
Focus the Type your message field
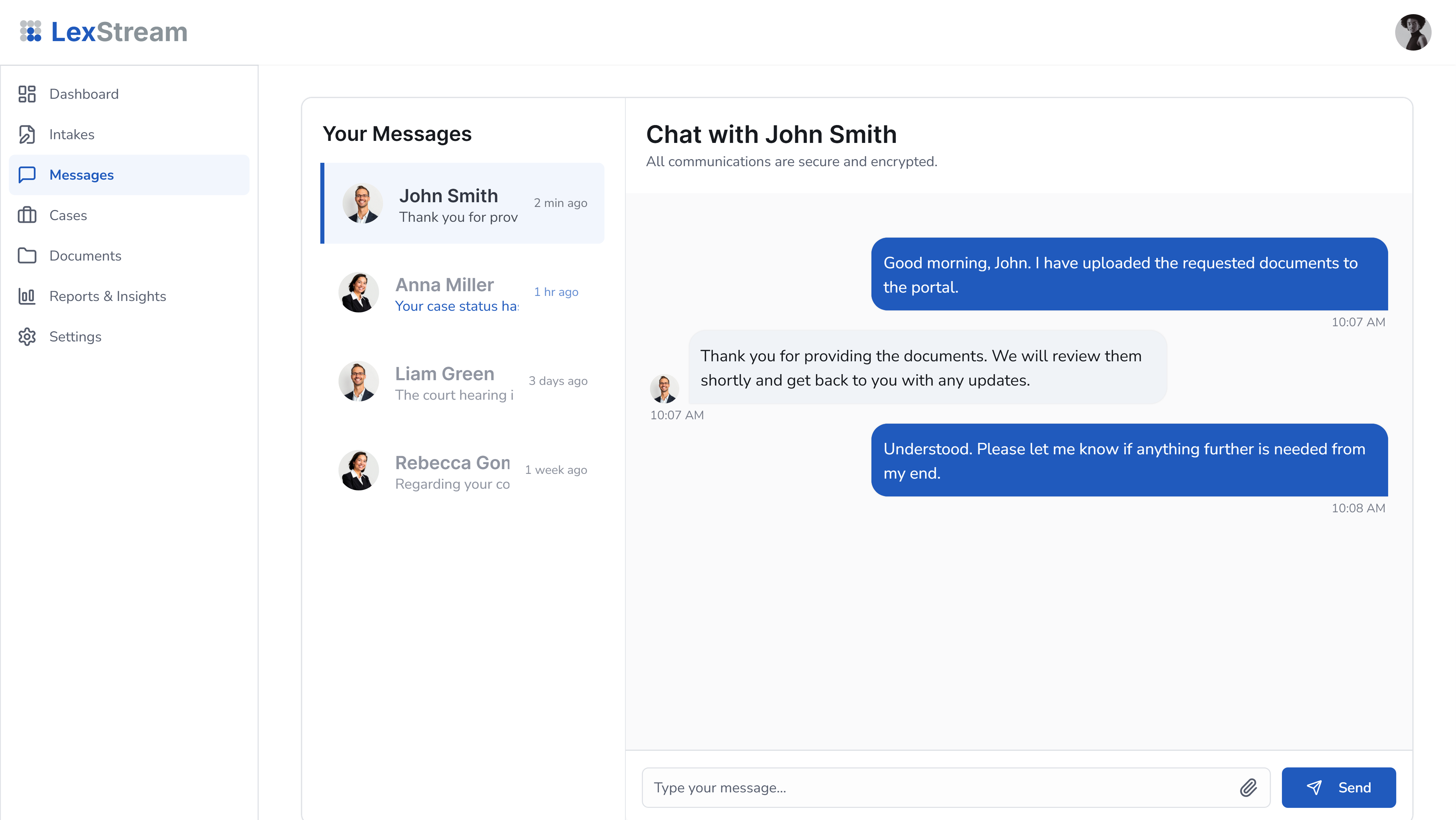click(938, 787)
